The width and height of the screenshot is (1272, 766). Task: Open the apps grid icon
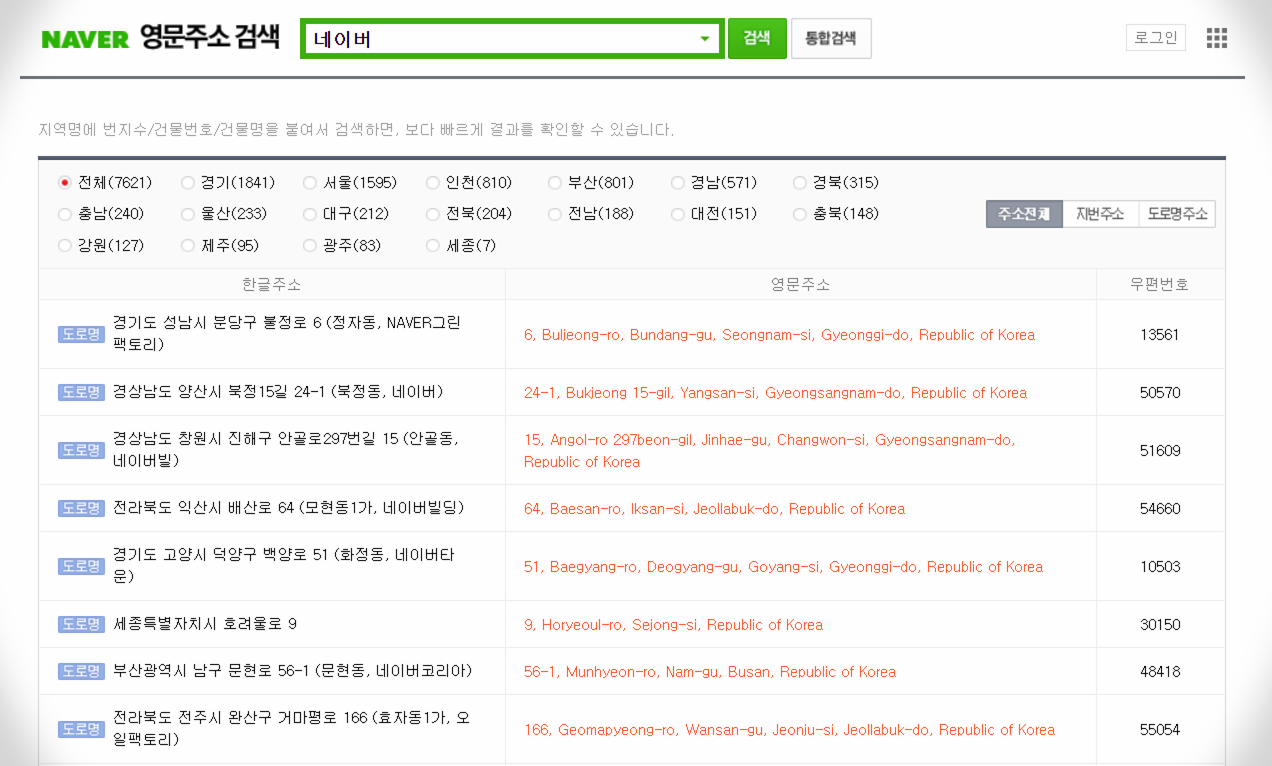click(1216, 38)
